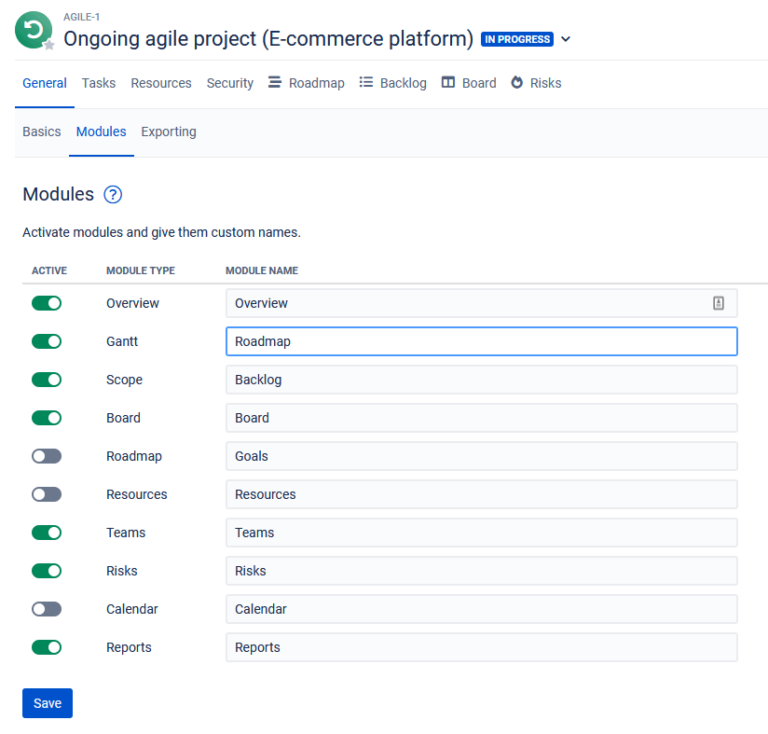Disable the Board module switch
Image resolution: width=768 pixels, height=734 pixels.
(47, 418)
